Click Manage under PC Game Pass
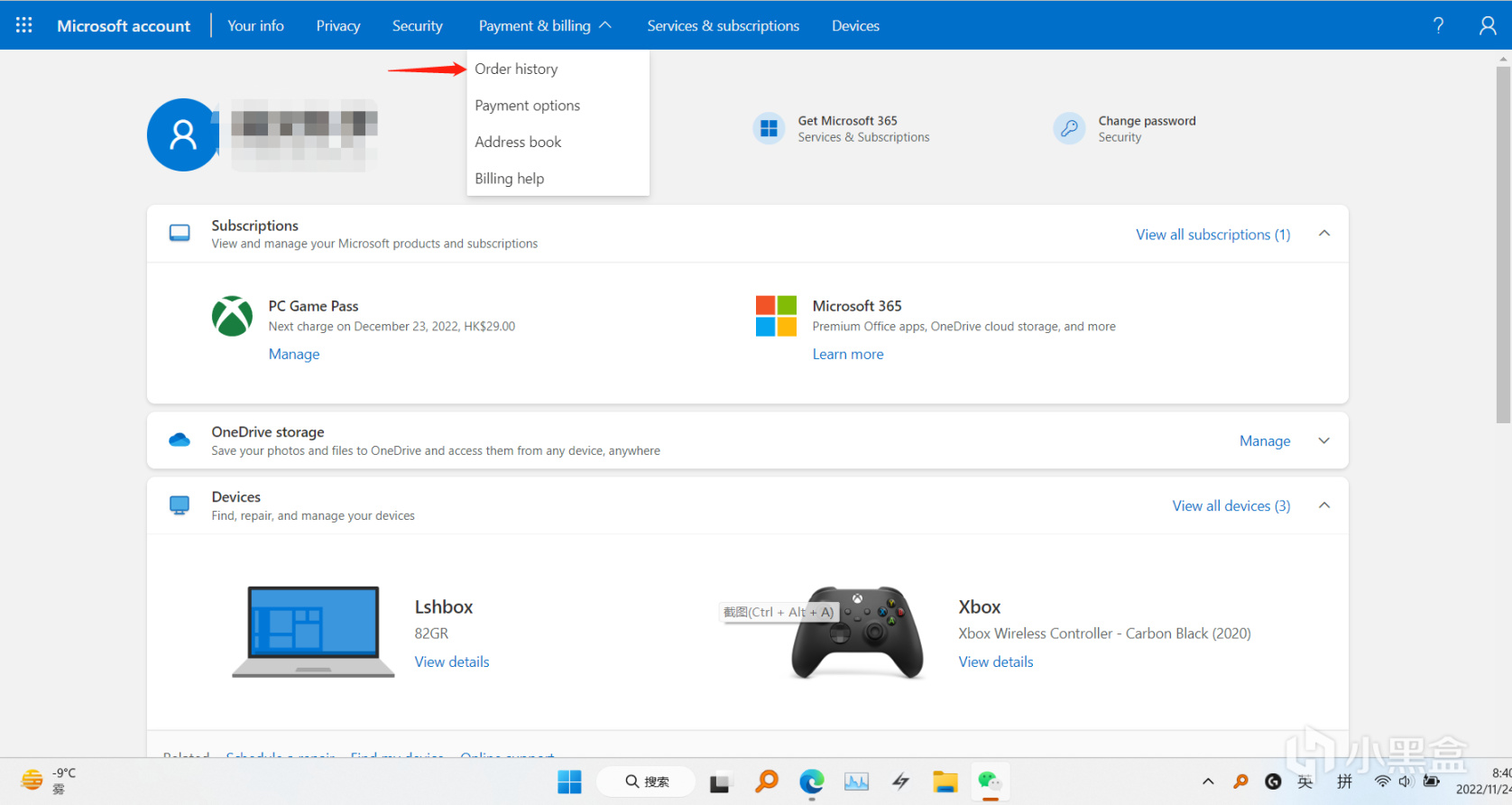 tap(294, 354)
